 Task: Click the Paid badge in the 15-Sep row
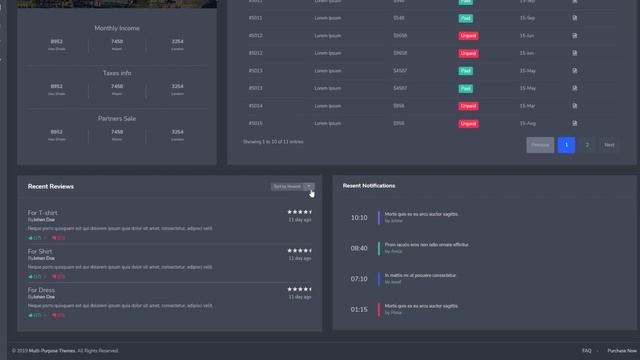[x=465, y=18]
